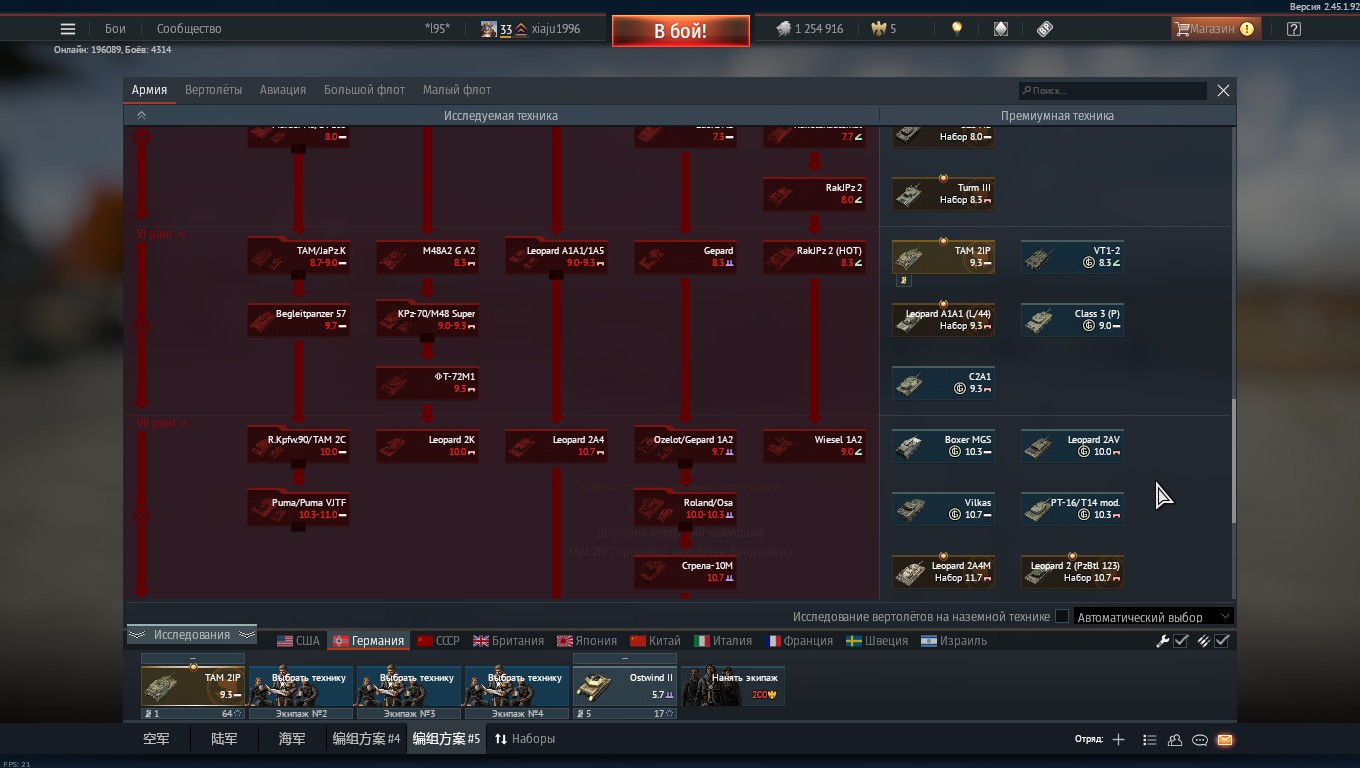
Task: Collapse the Исследования panel
Action: click(191, 635)
